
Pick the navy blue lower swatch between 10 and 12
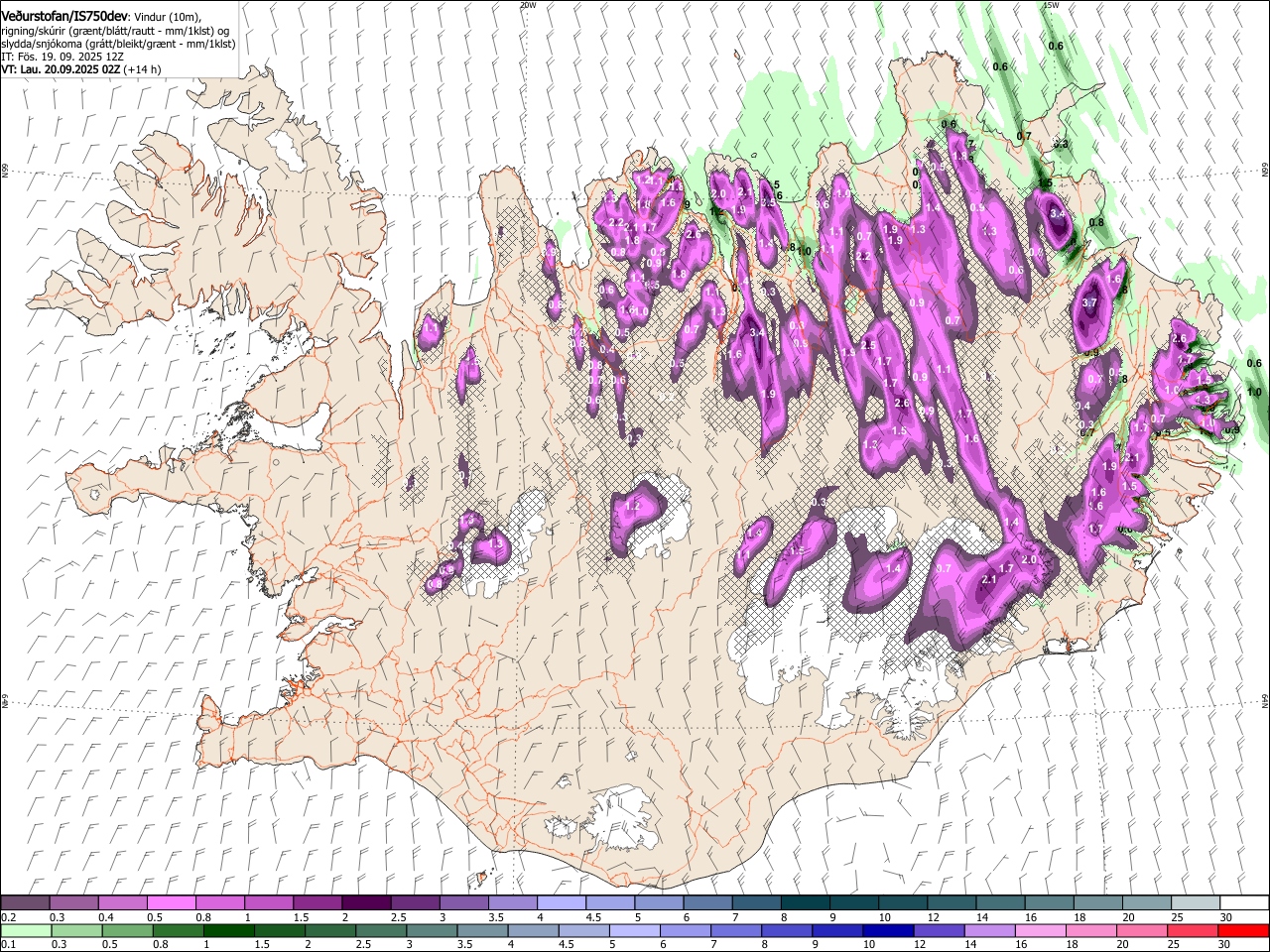pyautogui.click(x=888, y=930)
